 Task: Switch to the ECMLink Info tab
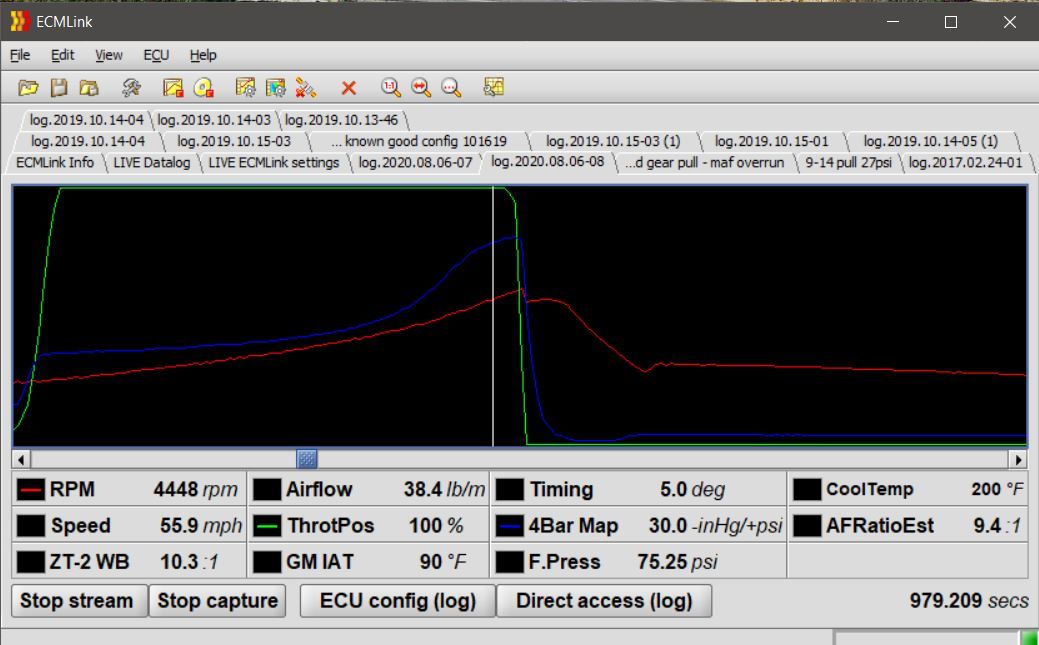55,162
